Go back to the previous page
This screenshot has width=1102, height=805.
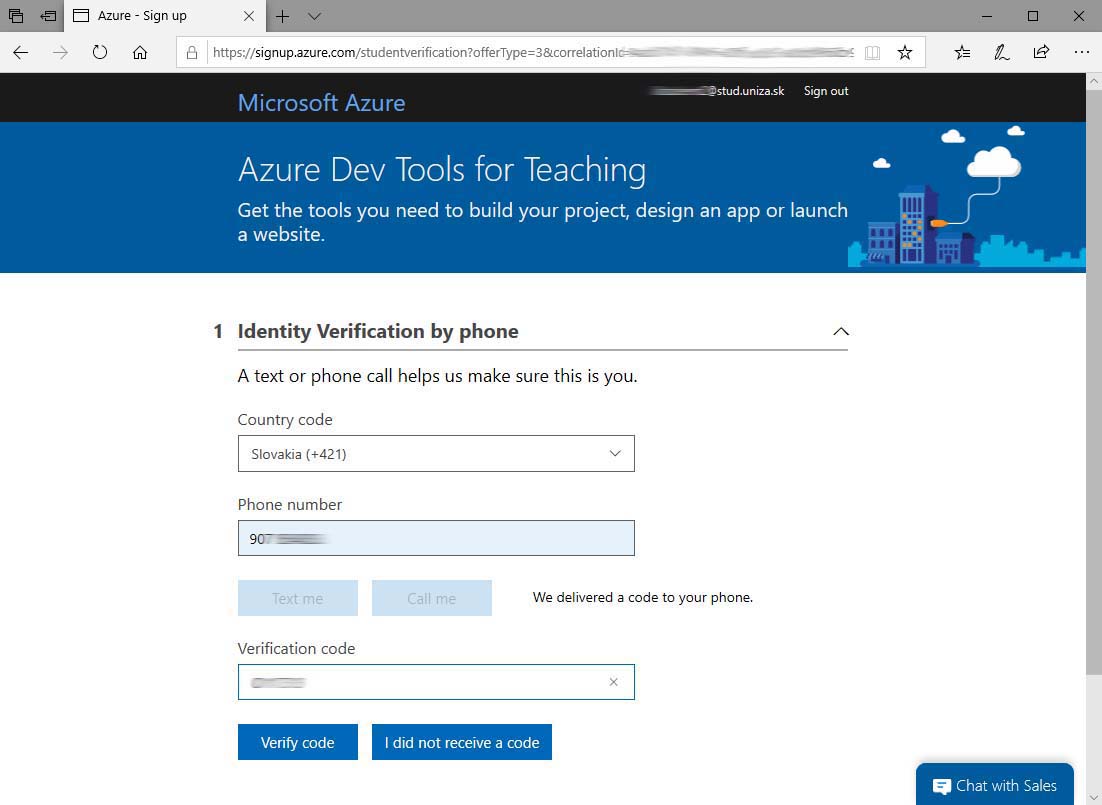pyautogui.click(x=20, y=52)
